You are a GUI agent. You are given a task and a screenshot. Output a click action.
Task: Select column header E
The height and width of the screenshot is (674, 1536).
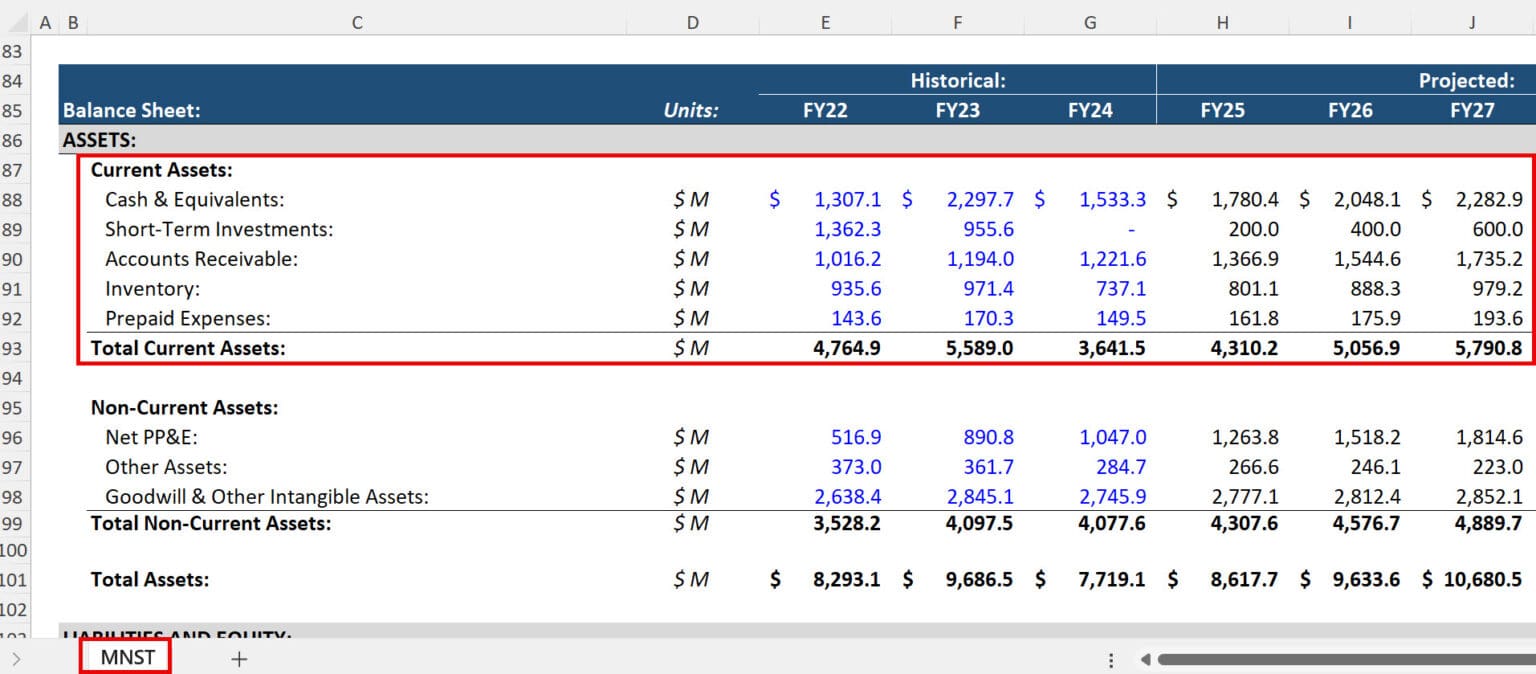click(825, 21)
